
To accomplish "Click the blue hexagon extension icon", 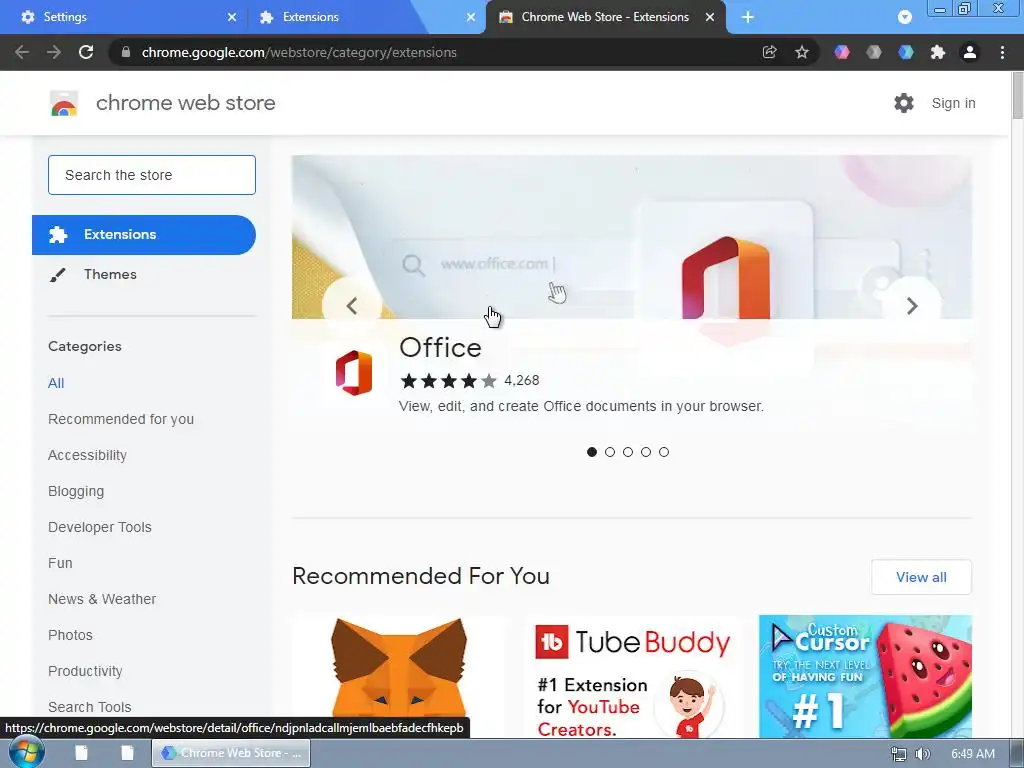I will coord(906,52).
